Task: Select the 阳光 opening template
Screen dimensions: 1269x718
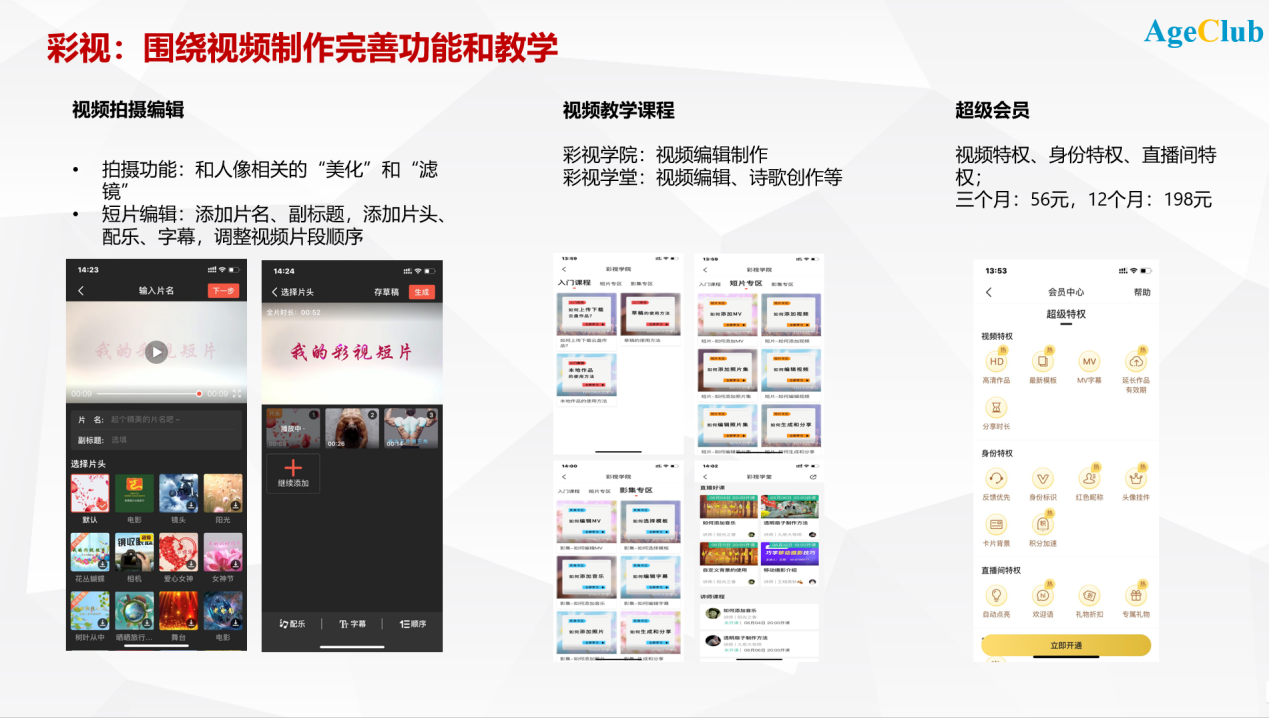Action: (223, 494)
